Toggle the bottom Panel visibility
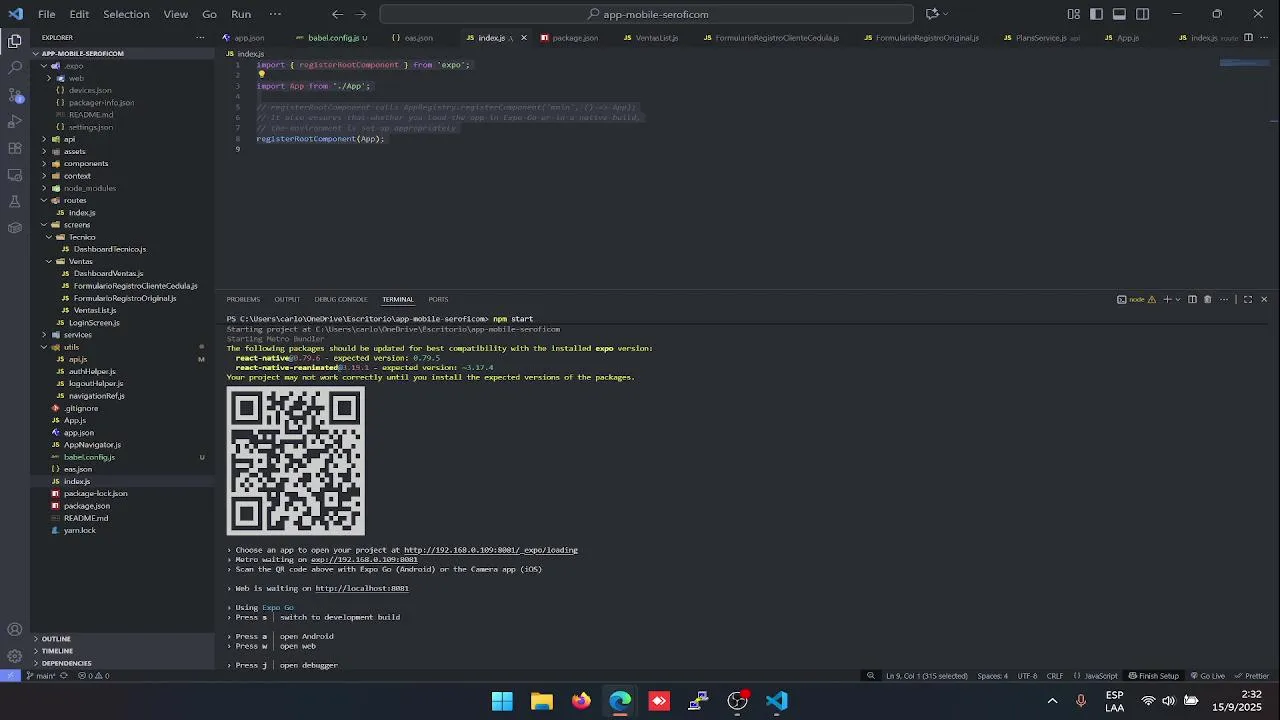 (x=1119, y=14)
